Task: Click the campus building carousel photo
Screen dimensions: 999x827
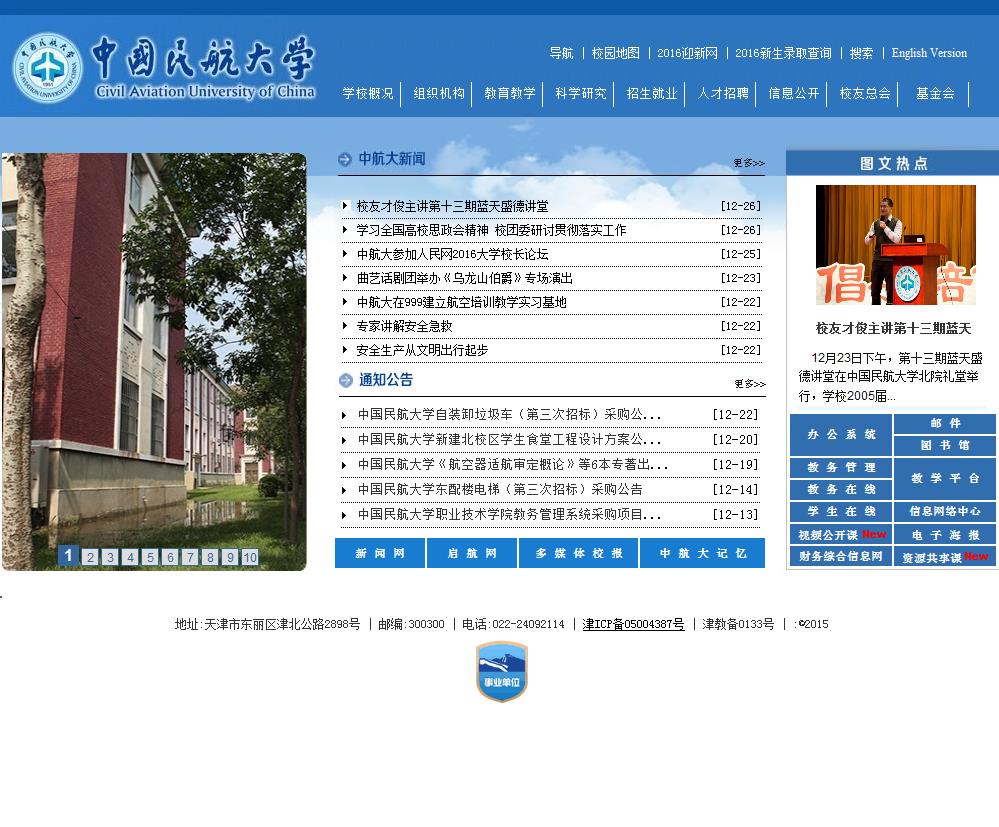Action: coord(154,362)
